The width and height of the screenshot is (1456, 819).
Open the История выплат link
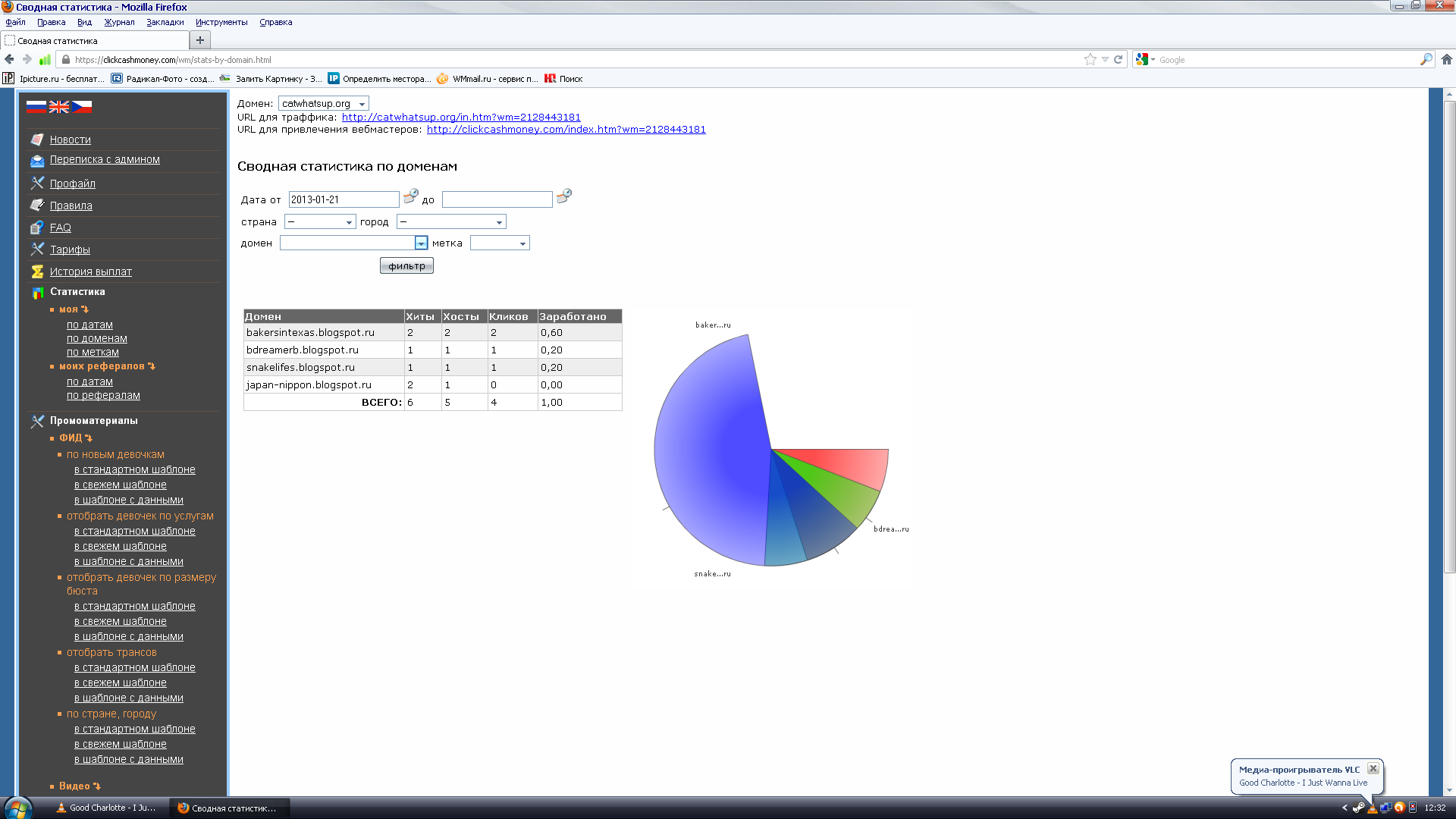pyautogui.click(x=91, y=271)
